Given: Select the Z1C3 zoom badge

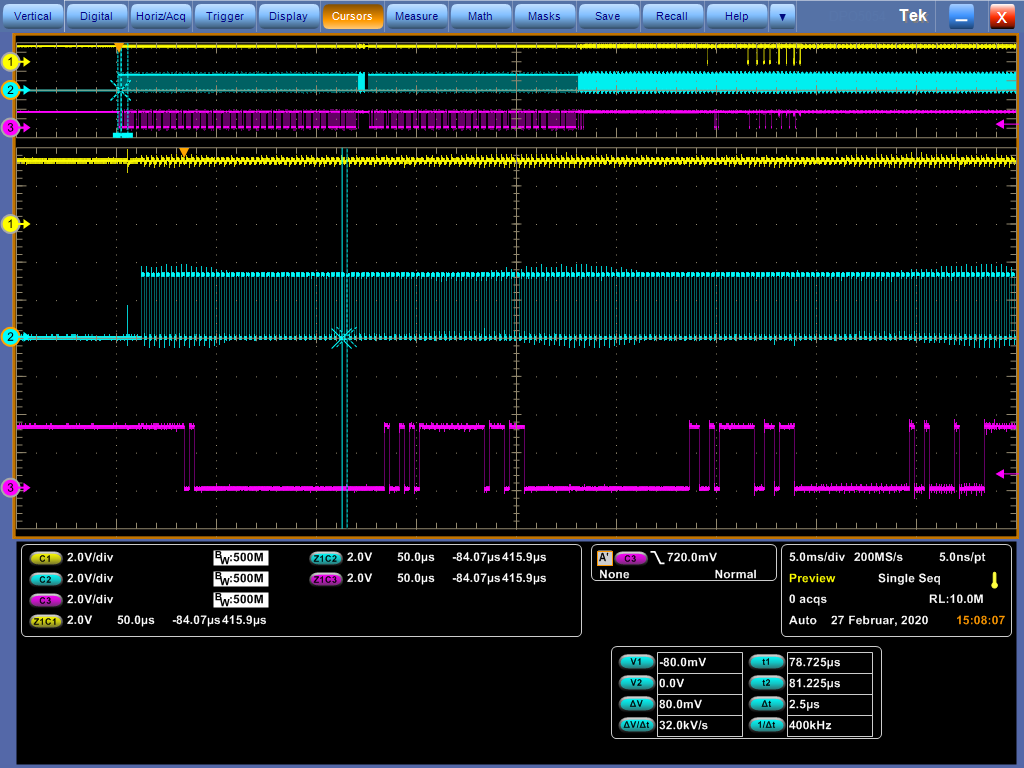Looking at the screenshot, I should (326, 578).
